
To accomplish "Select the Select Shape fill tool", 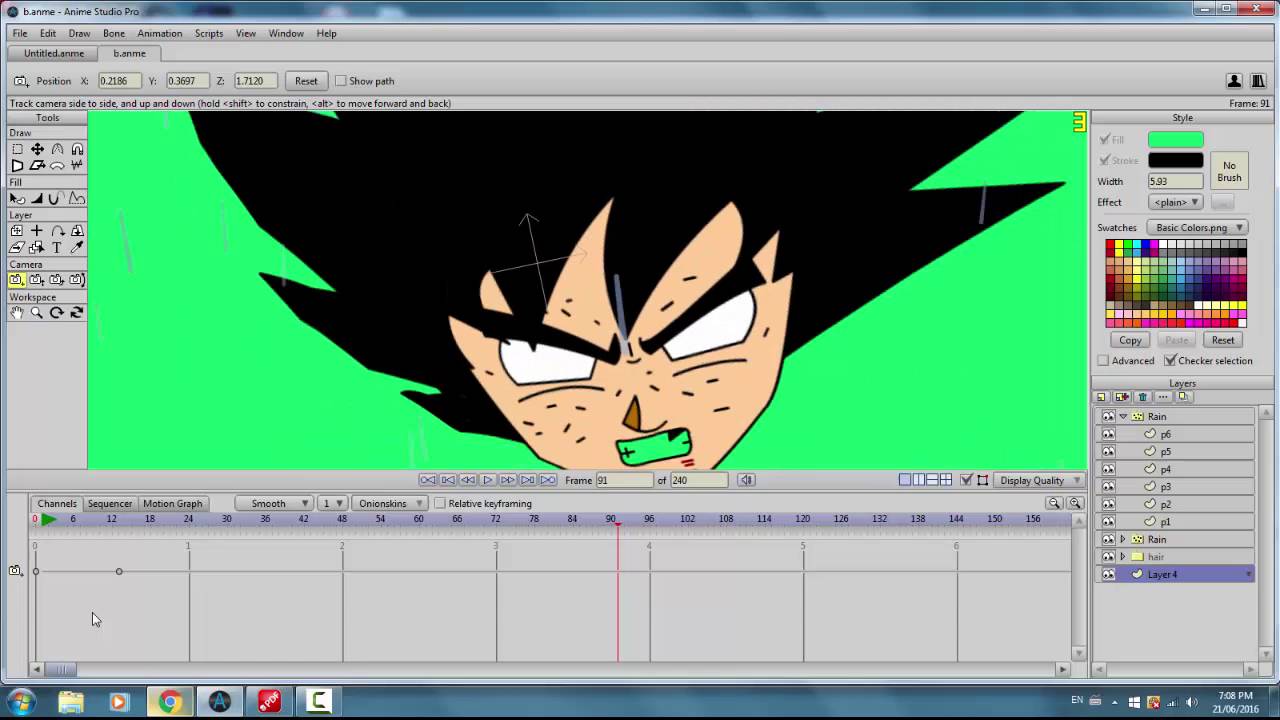I will pos(17,198).
